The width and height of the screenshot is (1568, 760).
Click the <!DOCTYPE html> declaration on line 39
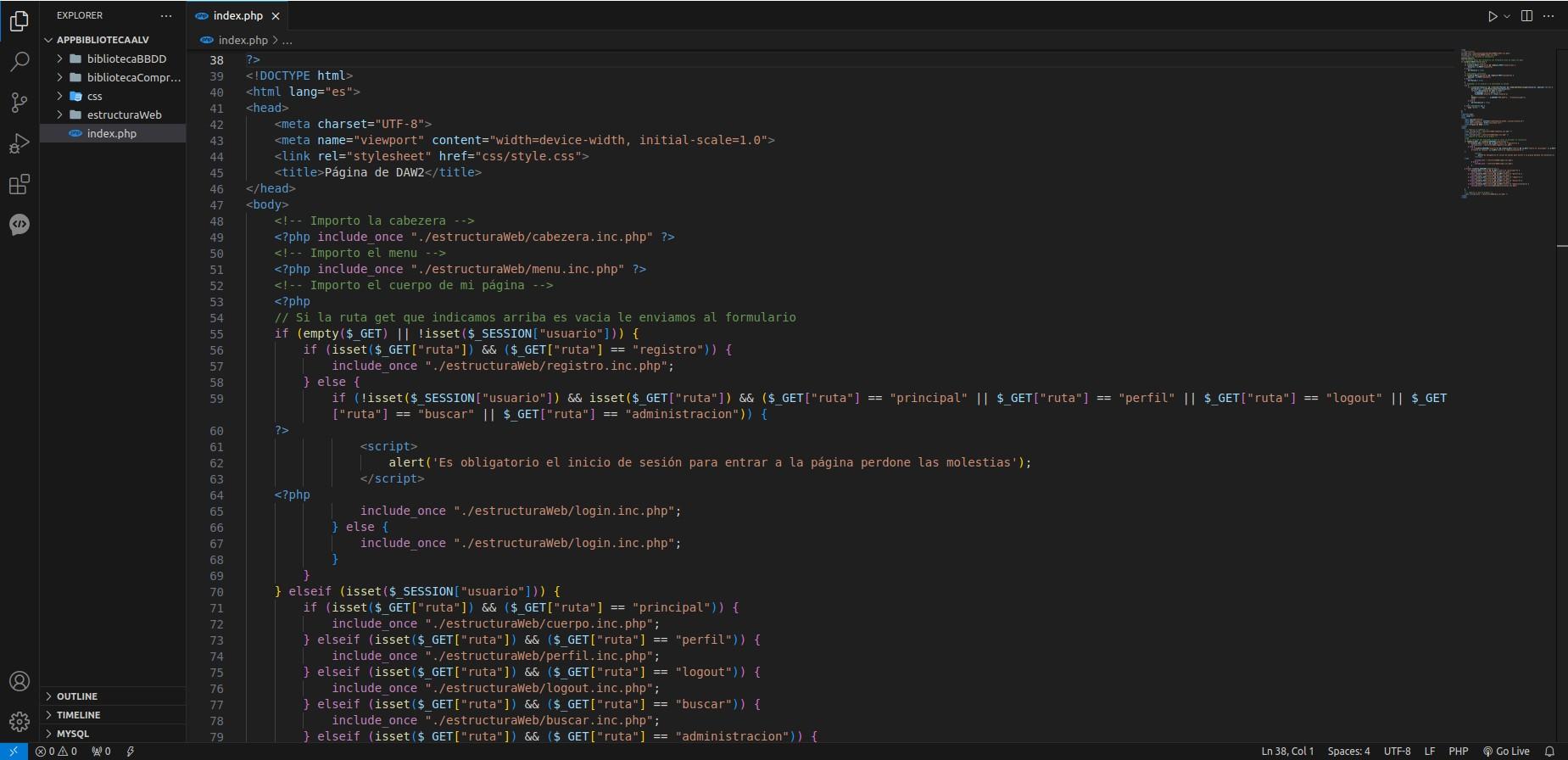point(299,75)
